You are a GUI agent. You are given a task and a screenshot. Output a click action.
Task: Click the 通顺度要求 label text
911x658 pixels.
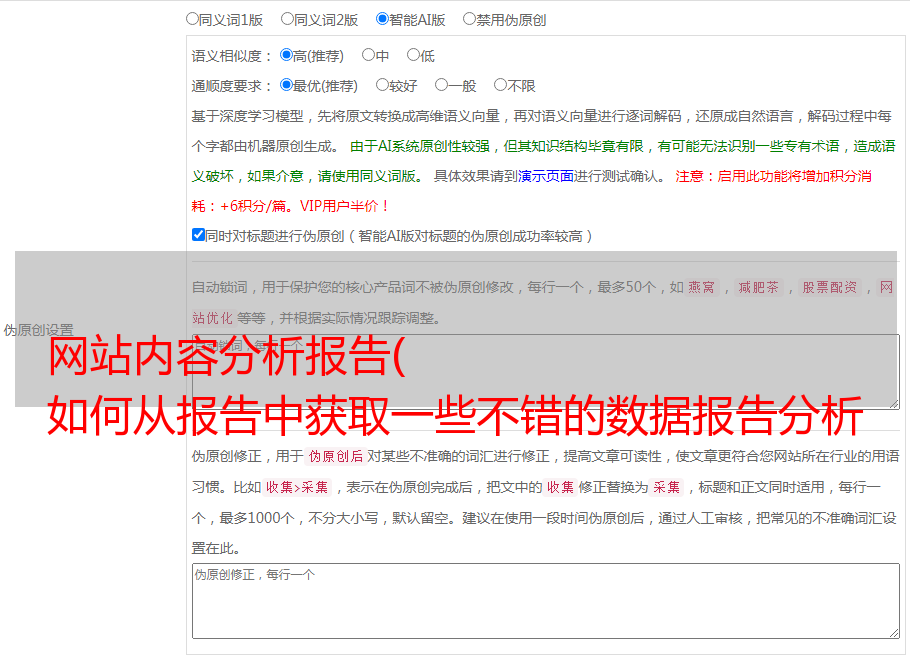231,87
